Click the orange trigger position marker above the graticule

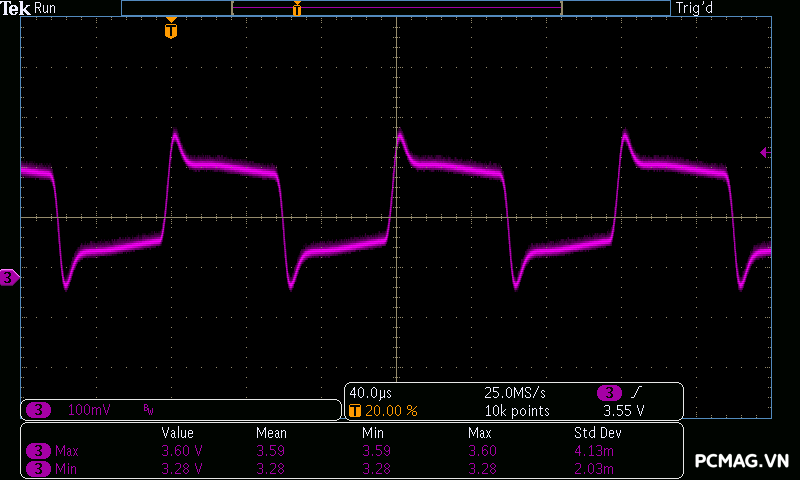tap(171, 30)
